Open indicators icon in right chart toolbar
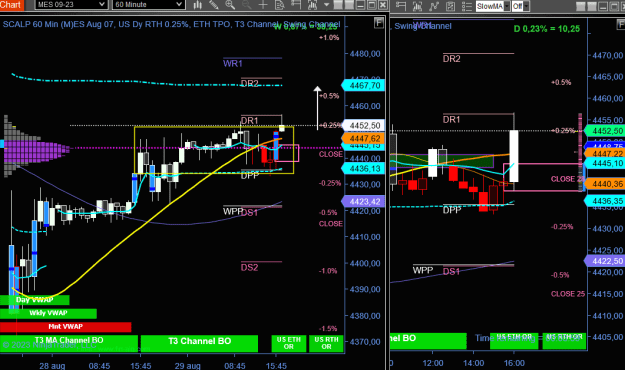The width and height of the screenshot is (625, 370). (417, 6)
